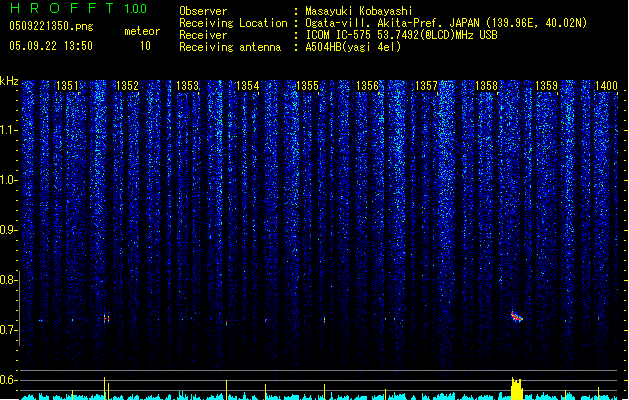The width and height of the screenshot is (629, 400).
Task: Click the 'meteor' label
Action: tap(142, 31)
